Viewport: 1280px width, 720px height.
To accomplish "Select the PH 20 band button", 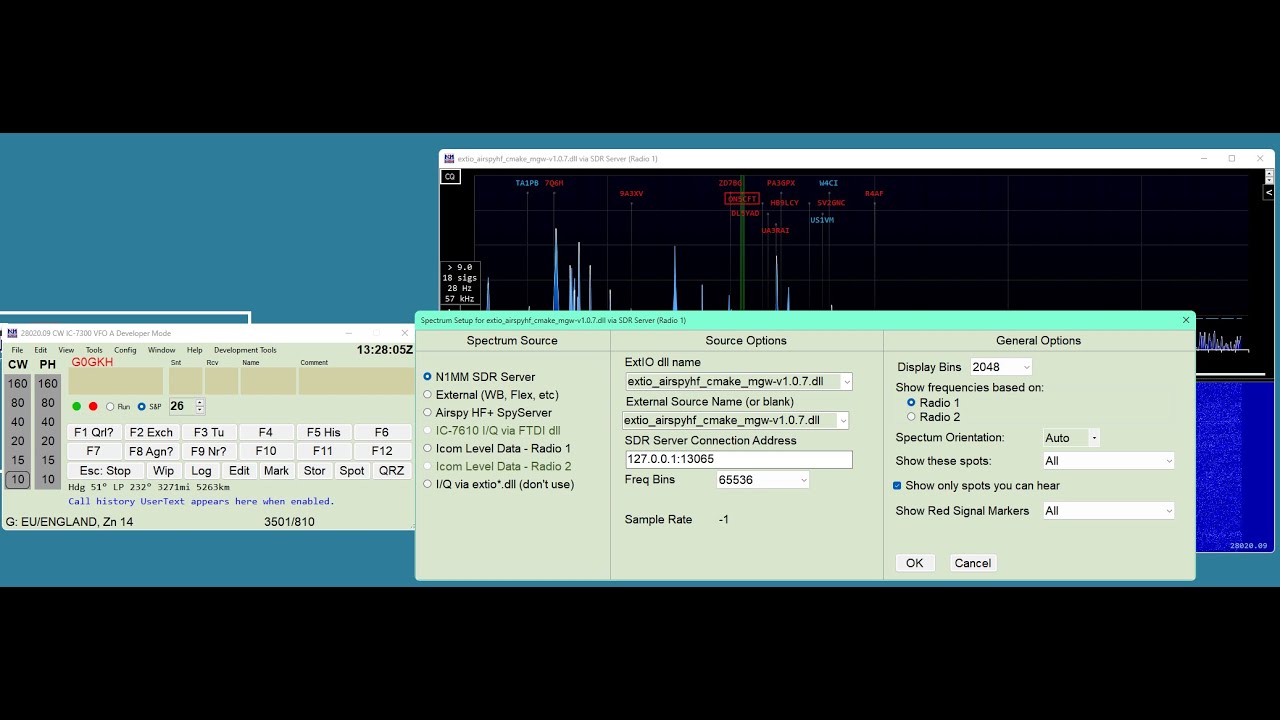I will pyautogui.click(x=48, y=441).
